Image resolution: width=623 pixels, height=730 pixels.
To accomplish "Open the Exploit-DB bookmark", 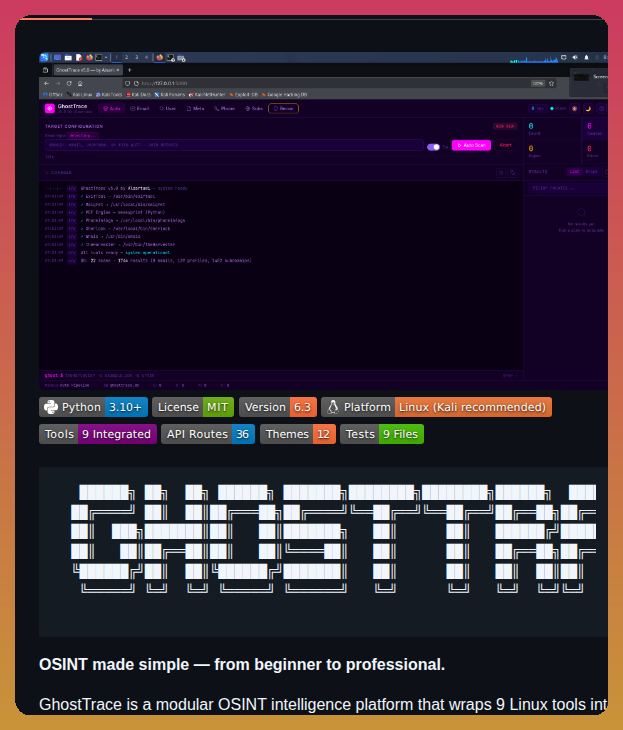I will (x=244, y=95).
